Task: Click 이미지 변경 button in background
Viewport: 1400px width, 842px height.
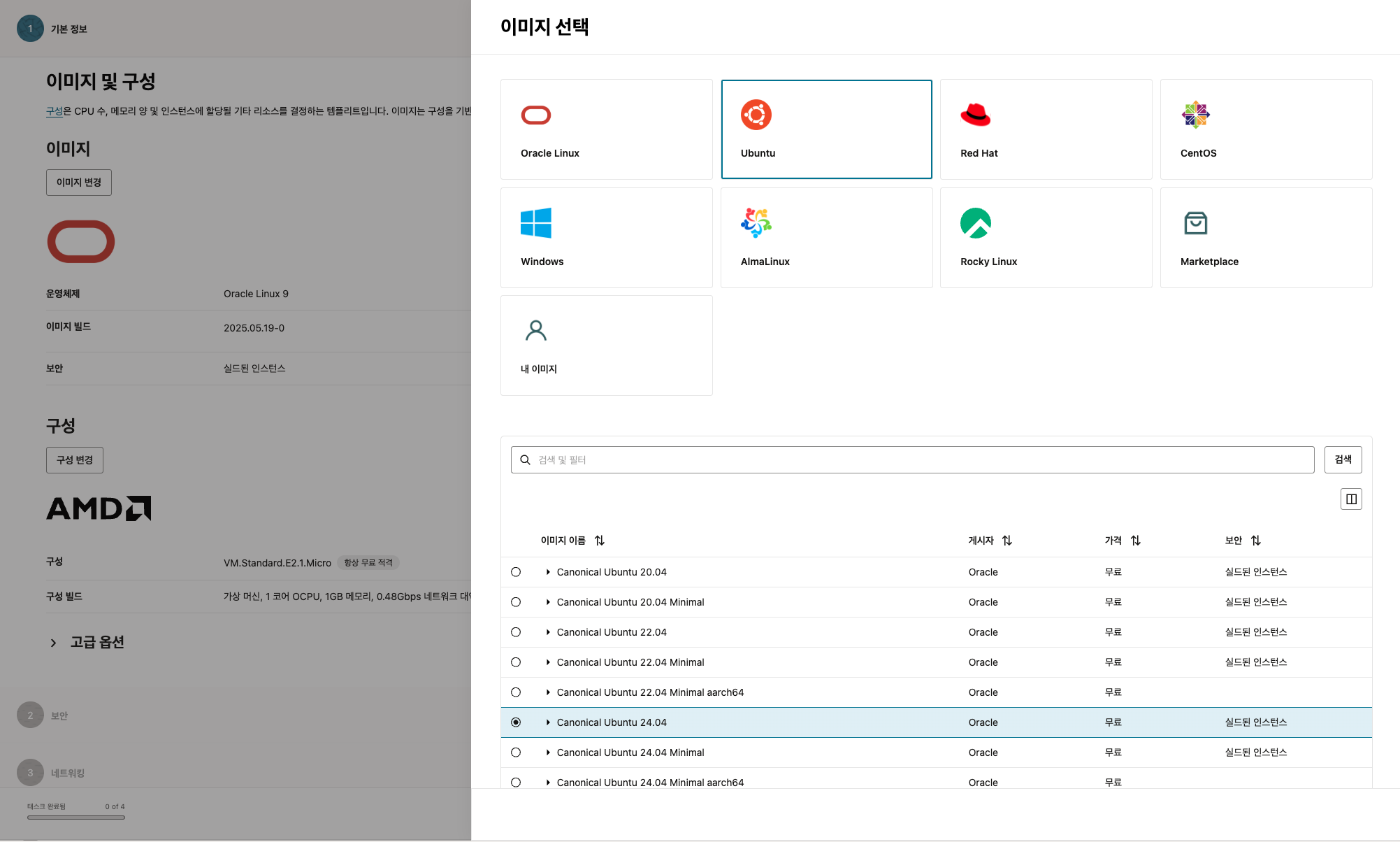Action: tap(79, 183)
